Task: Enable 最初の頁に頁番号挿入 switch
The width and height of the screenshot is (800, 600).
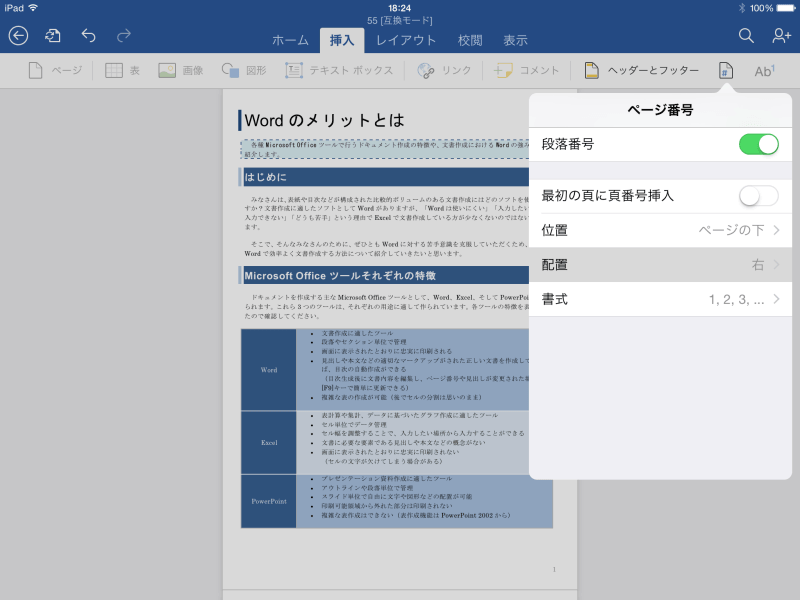Action: pyautogui.click(x=759, y=196)
